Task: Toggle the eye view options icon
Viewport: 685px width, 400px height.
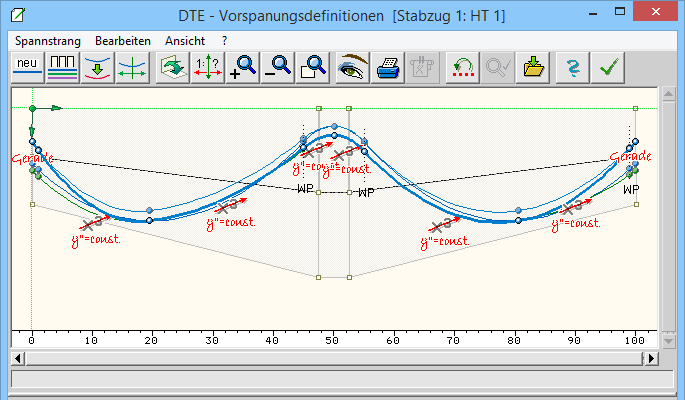Action: click(x=352, y=67)
